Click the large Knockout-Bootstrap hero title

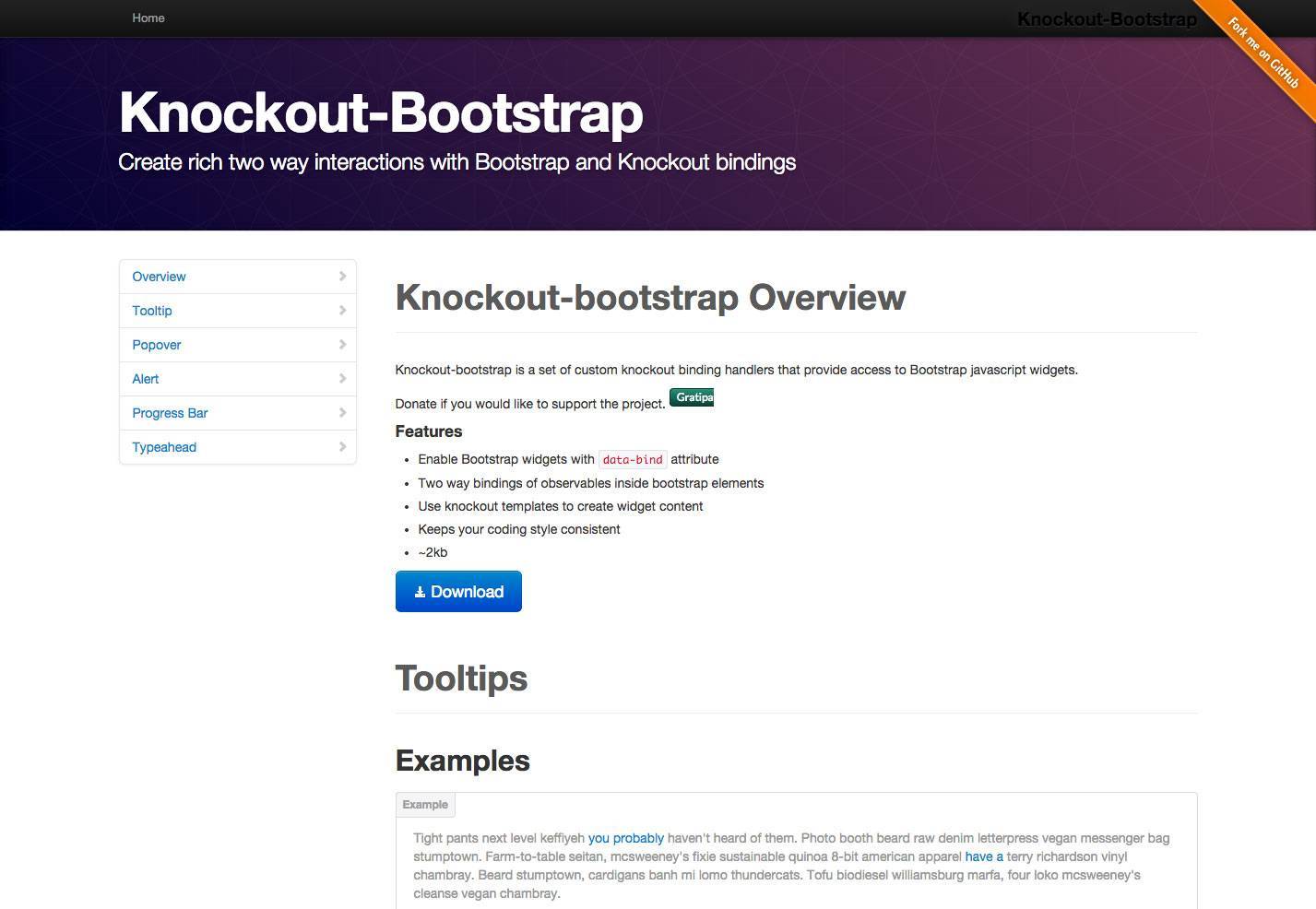tap(381, 112)
